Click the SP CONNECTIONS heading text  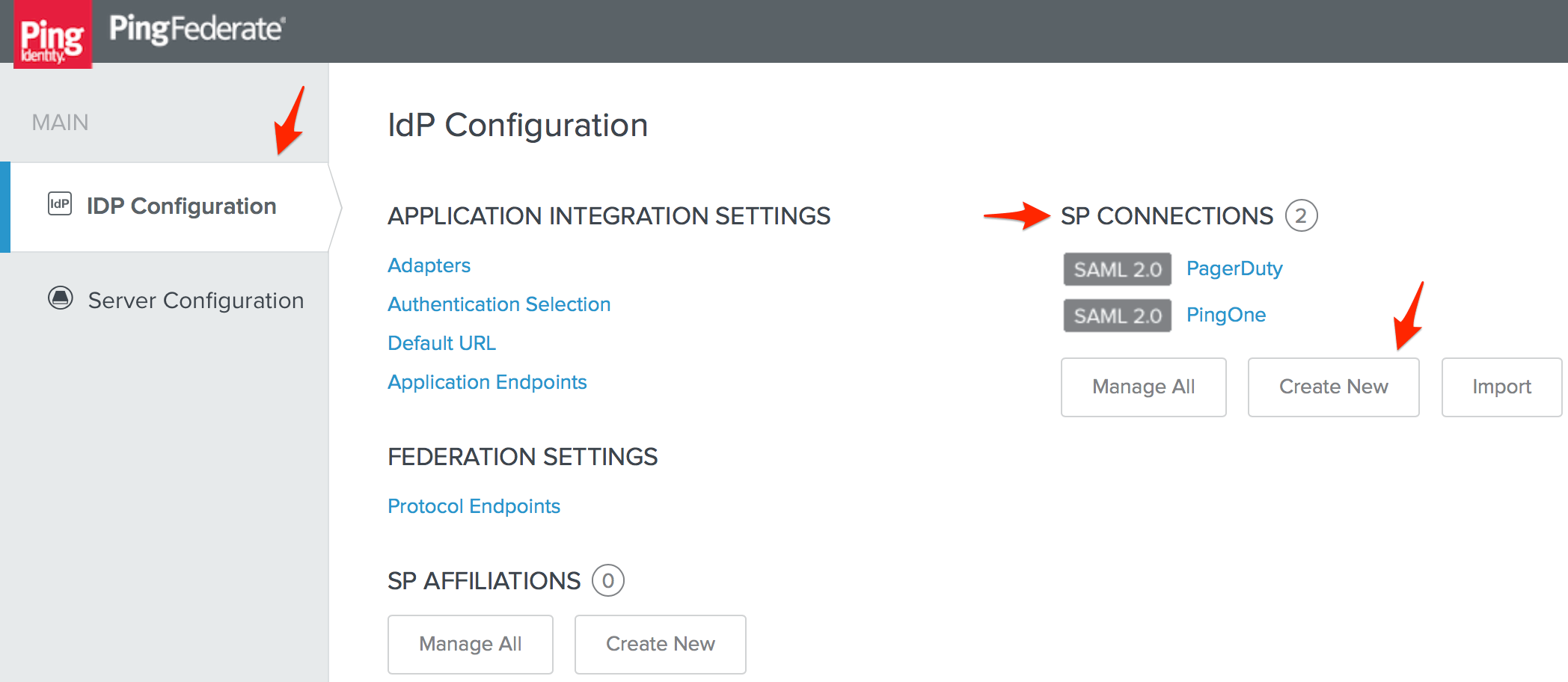[1167, 216]
